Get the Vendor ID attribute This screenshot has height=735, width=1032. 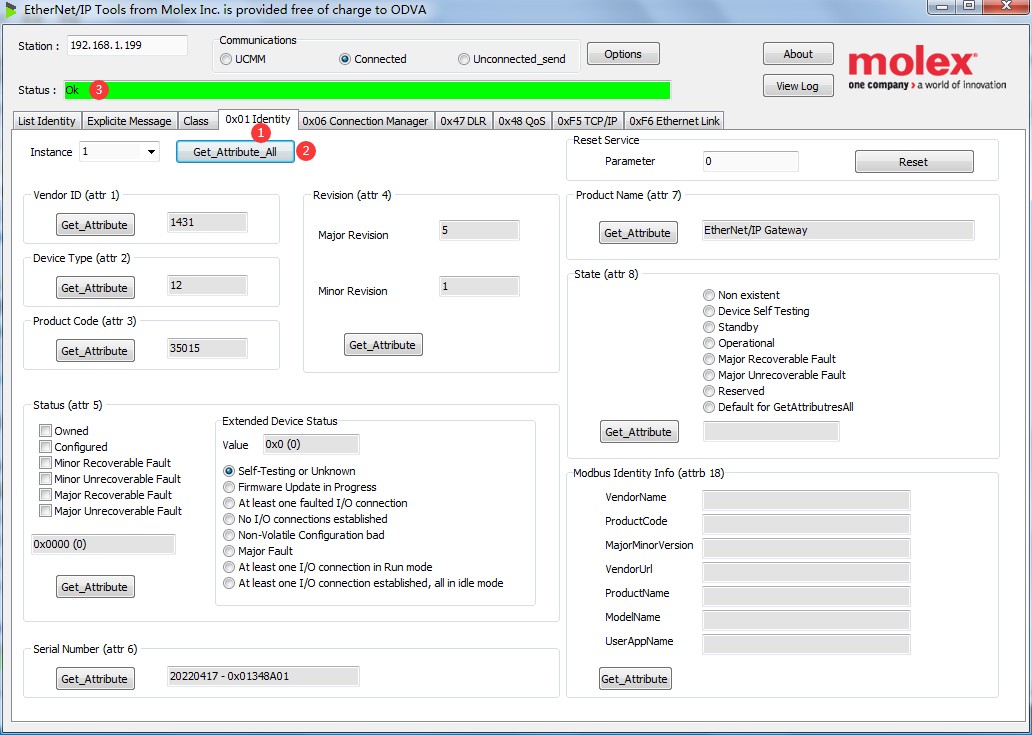pos(95,224)
